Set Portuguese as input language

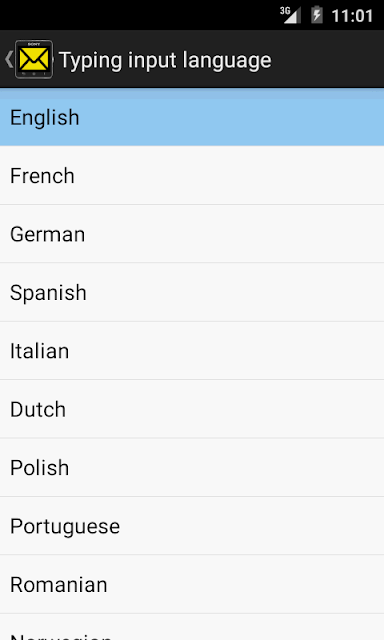(x=192, y=526)
